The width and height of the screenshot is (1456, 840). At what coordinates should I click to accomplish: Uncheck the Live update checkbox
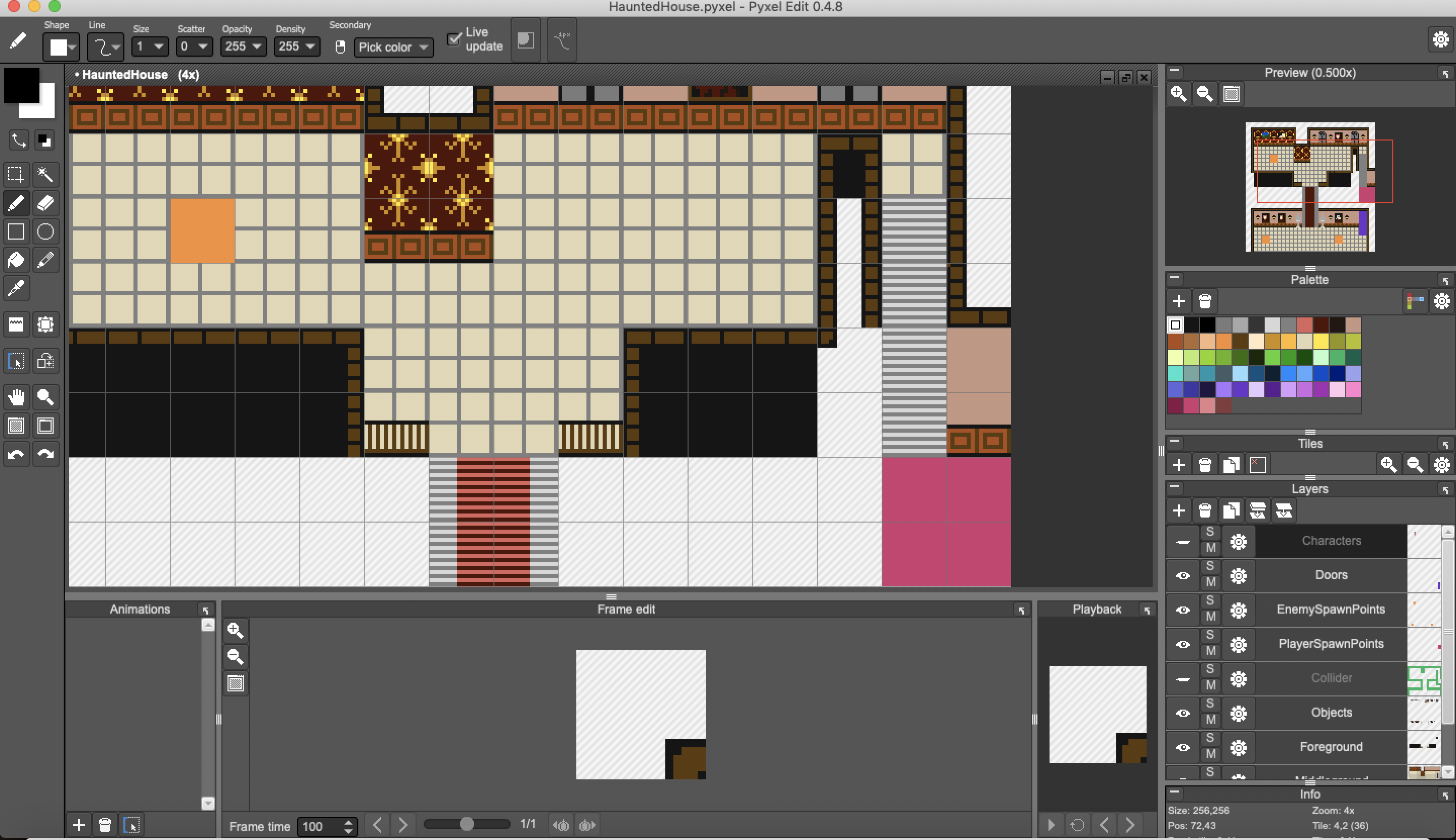[454, 39]
